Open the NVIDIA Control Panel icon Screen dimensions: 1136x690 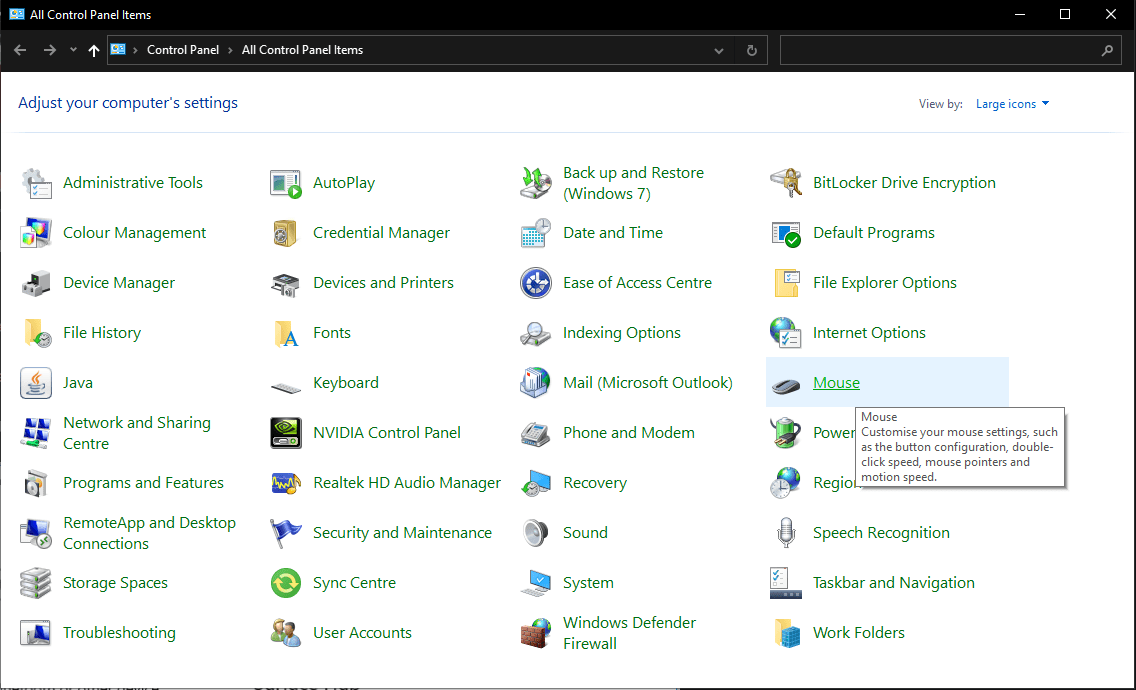click(387, 432)
